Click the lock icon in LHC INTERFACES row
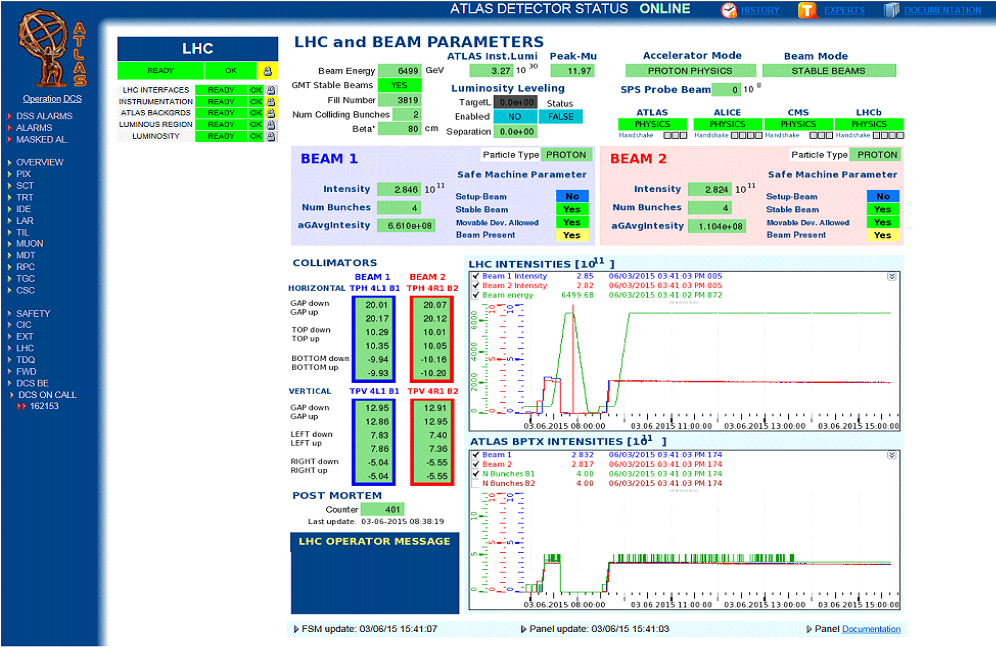 click(x=271, y=90)
